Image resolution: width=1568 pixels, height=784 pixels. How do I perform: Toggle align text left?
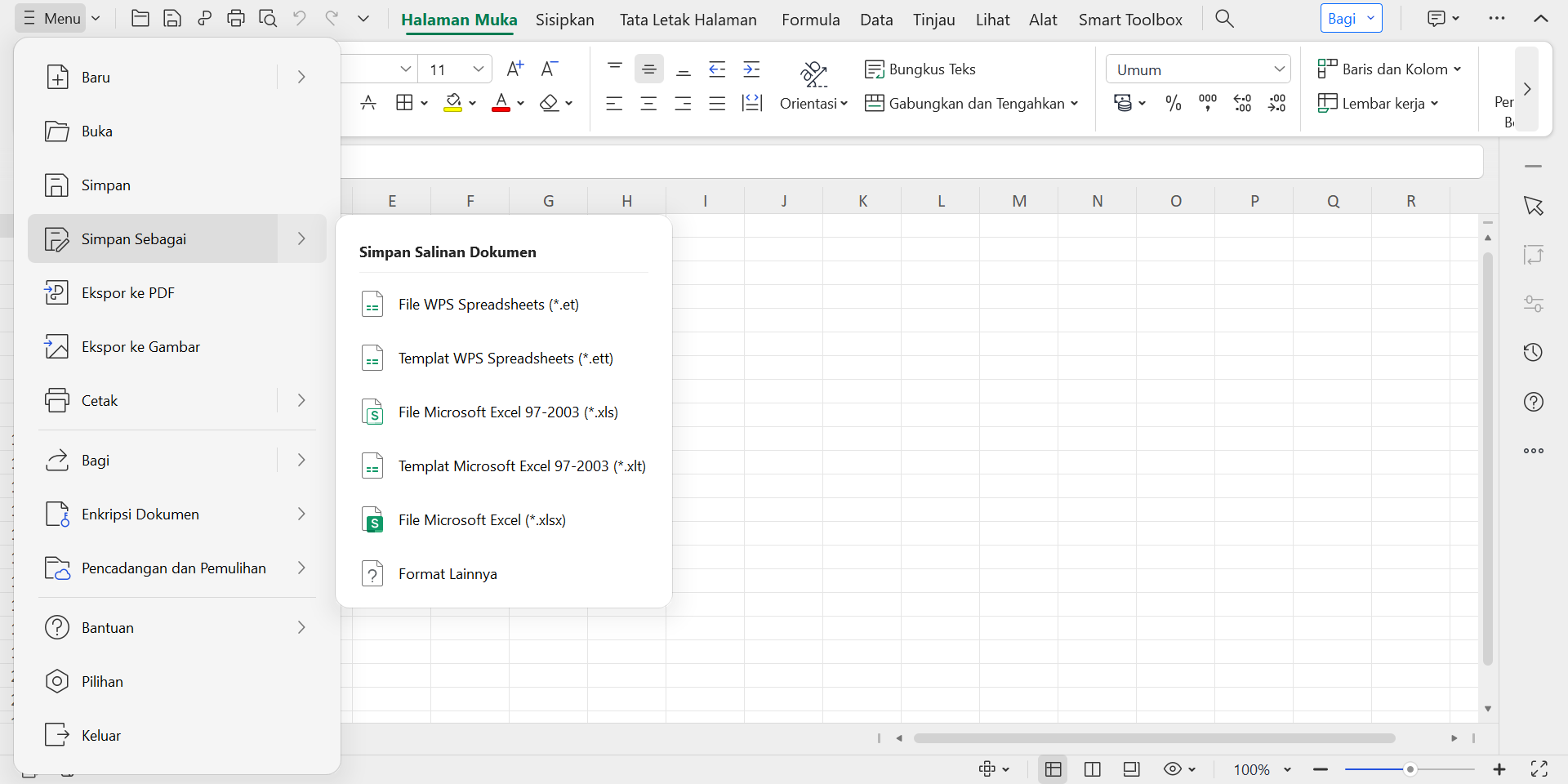pos(614,103)
